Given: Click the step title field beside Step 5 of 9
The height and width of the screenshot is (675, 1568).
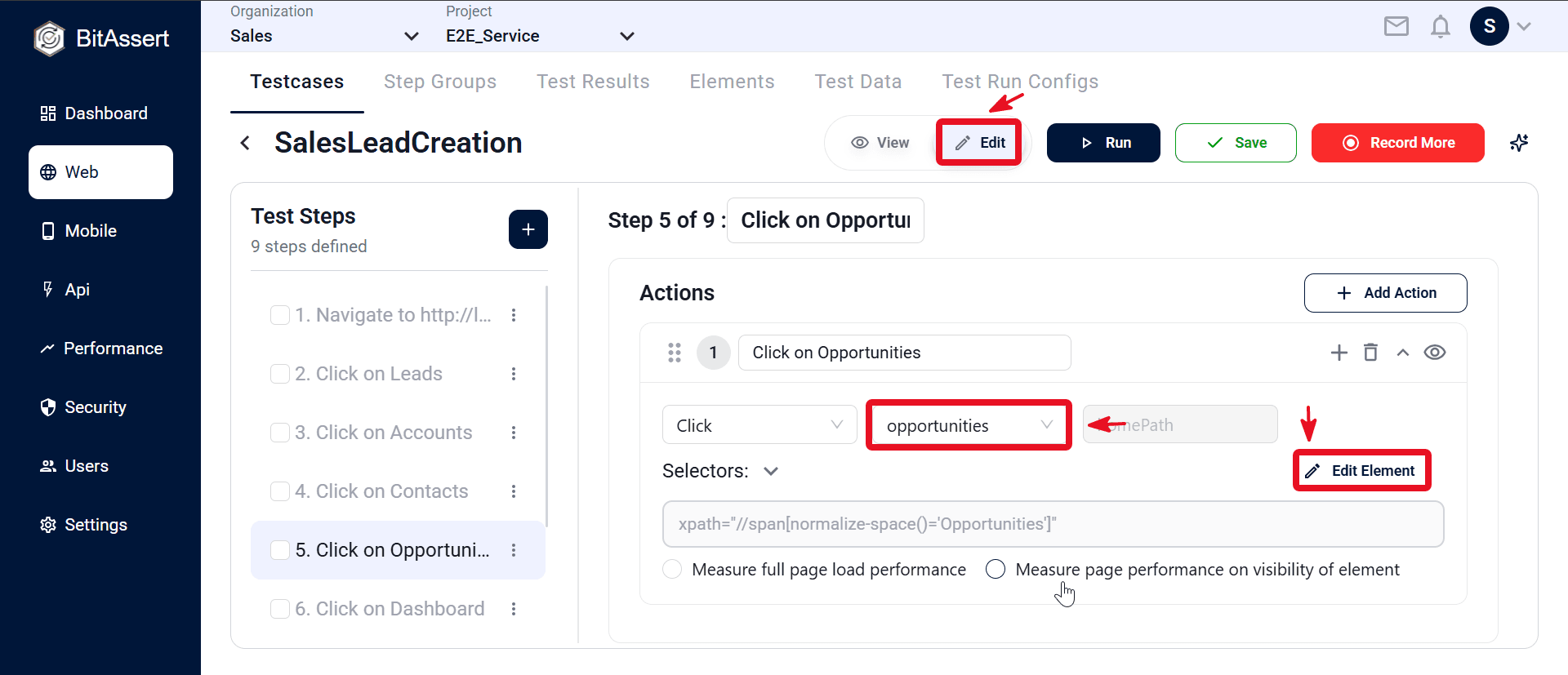Looking at the screenshot, I should 826,220.
